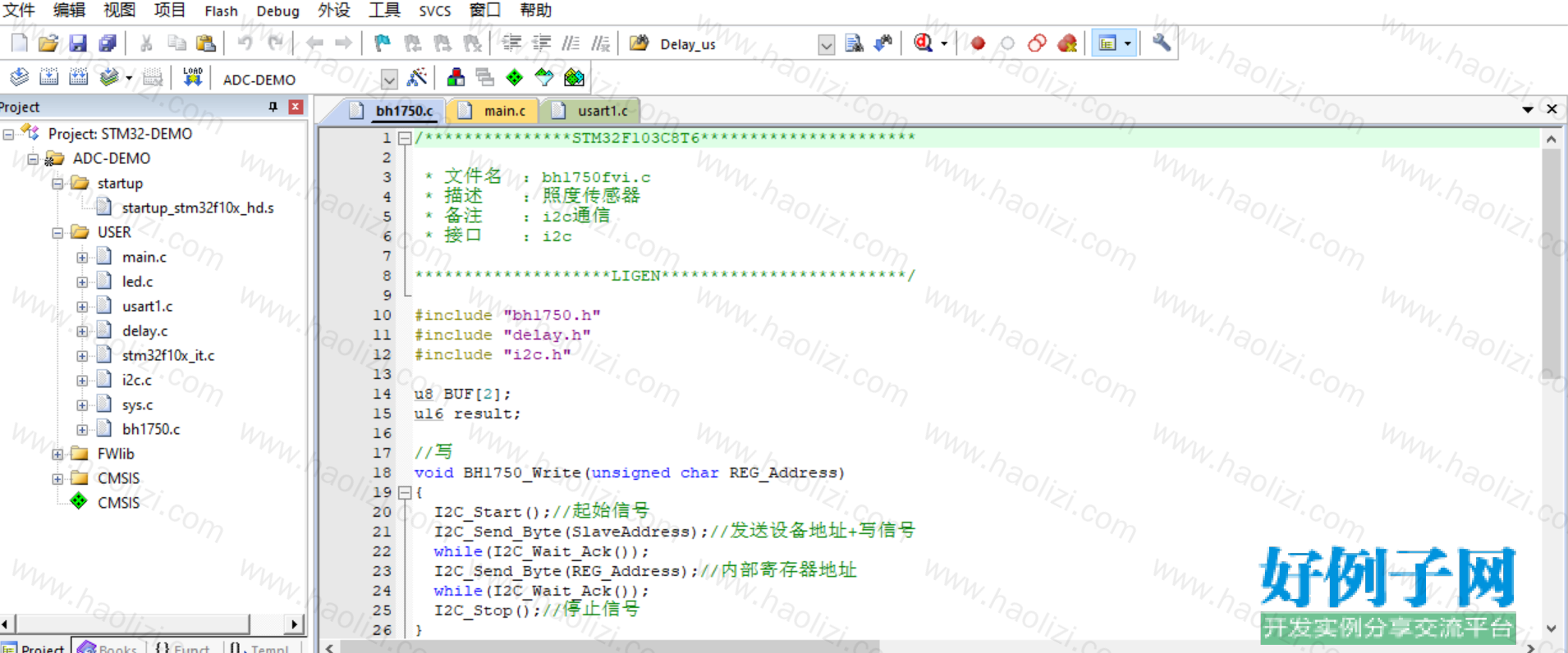This screenshot has height=653, width=1568.
Task: Click editor vertical scrollbar thumb
Action: (x=1551, y=263)
